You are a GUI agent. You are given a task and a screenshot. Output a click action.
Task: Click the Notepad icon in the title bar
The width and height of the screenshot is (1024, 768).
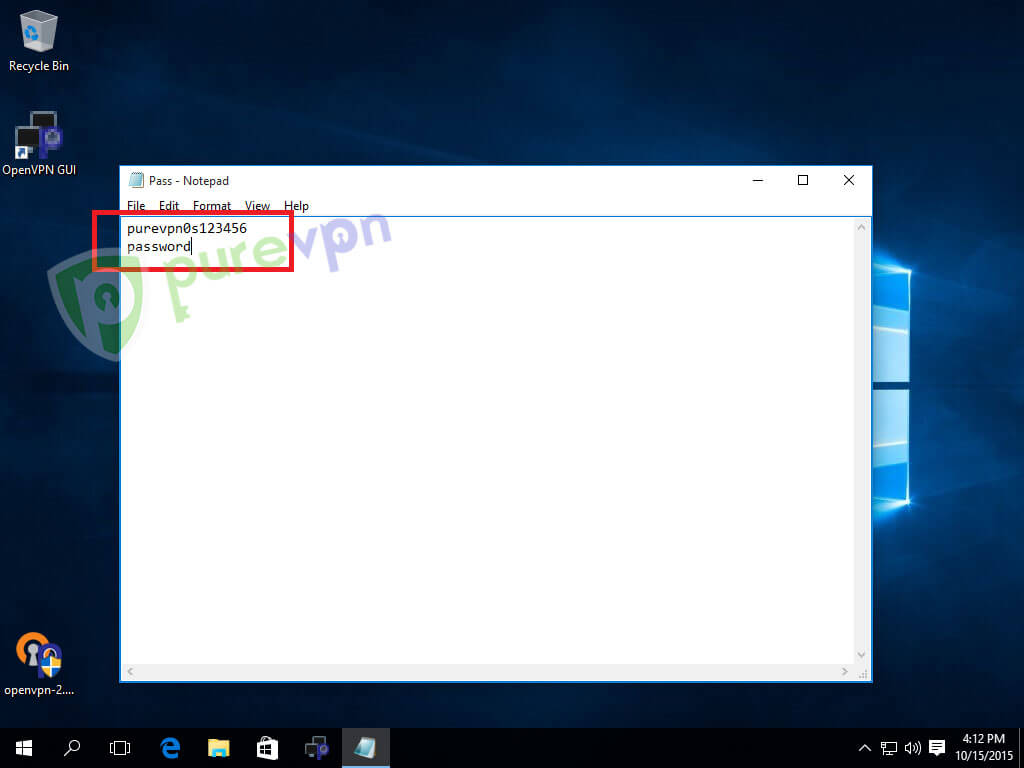click(x=136, y=180)
